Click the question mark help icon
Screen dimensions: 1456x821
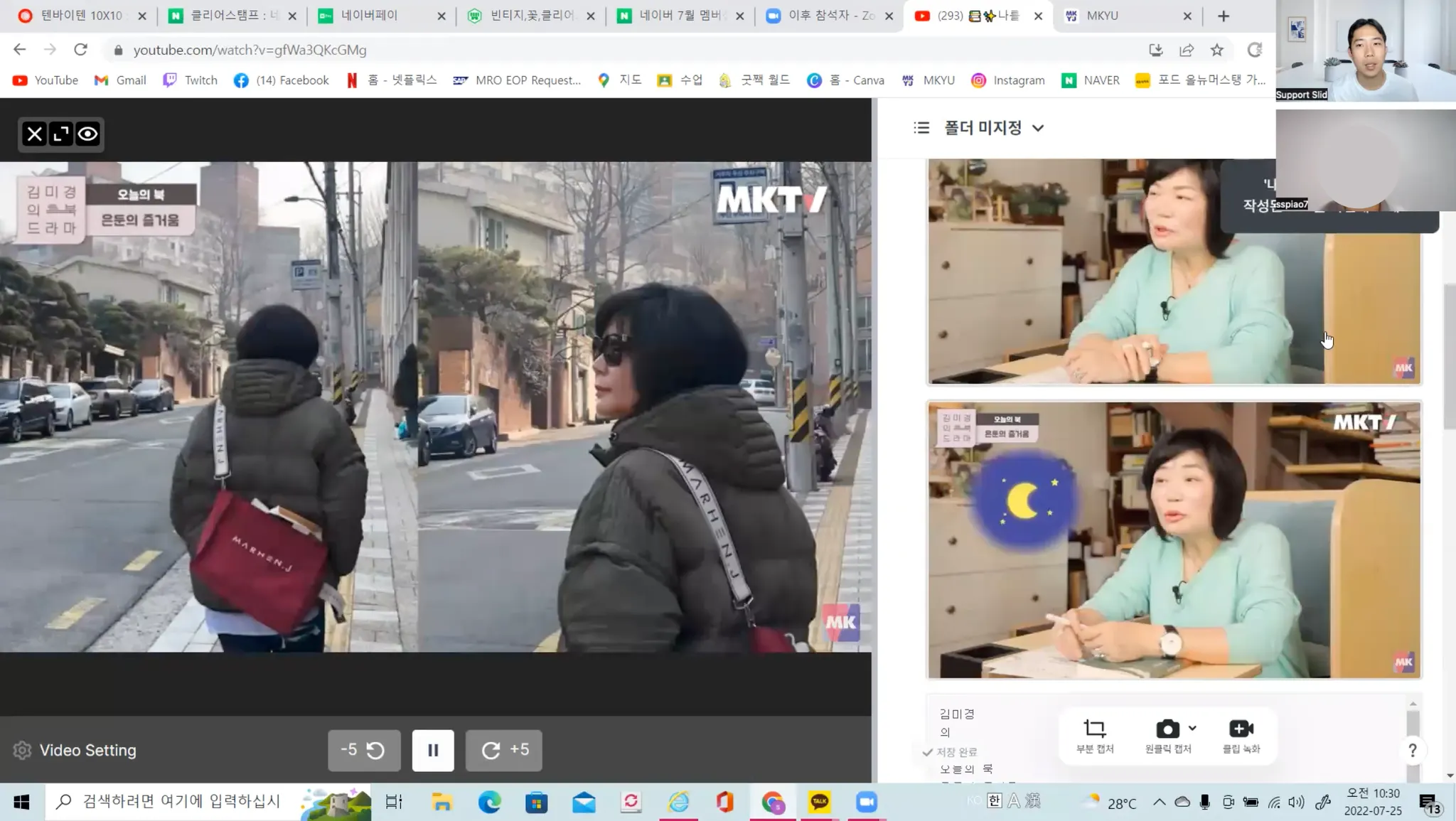1413,751
